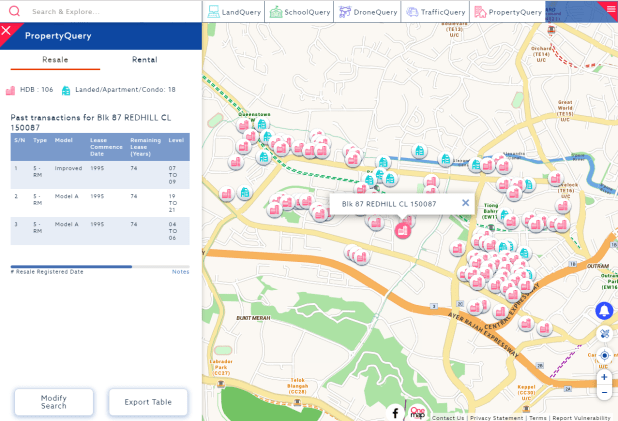Zoom out the map with minus button

click(x=604, y=392)
